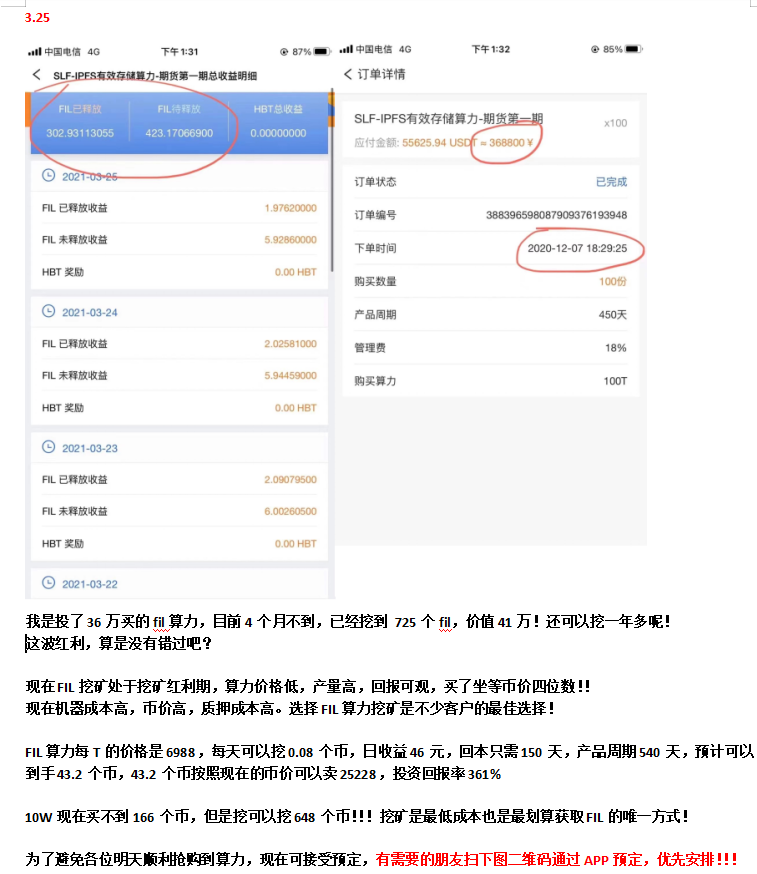Click the 订单详情 page title
This screenshot has width=757, height=874.
[x=381, y=74]
